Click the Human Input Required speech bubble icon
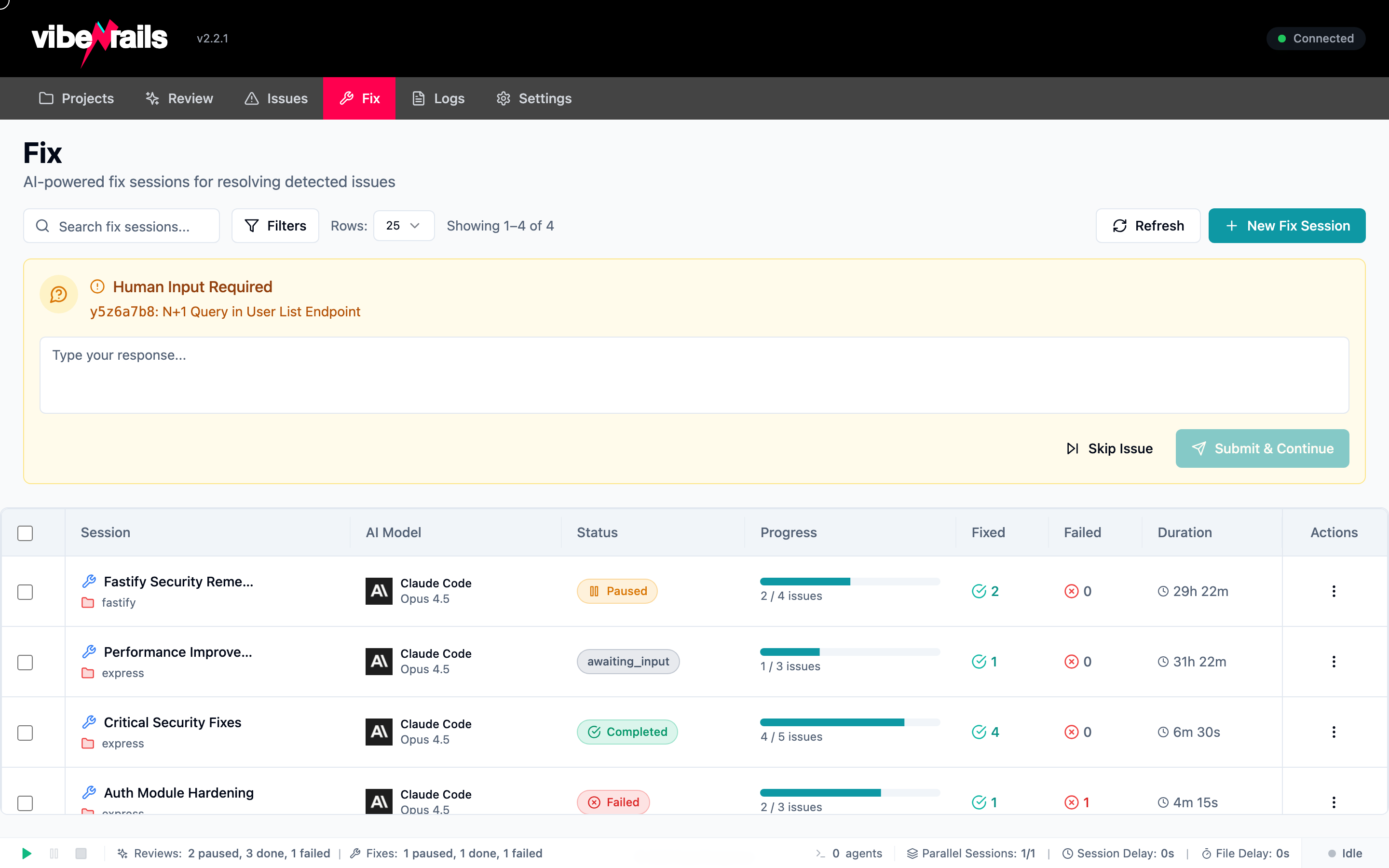The image size is (1389, 868). 58,295
